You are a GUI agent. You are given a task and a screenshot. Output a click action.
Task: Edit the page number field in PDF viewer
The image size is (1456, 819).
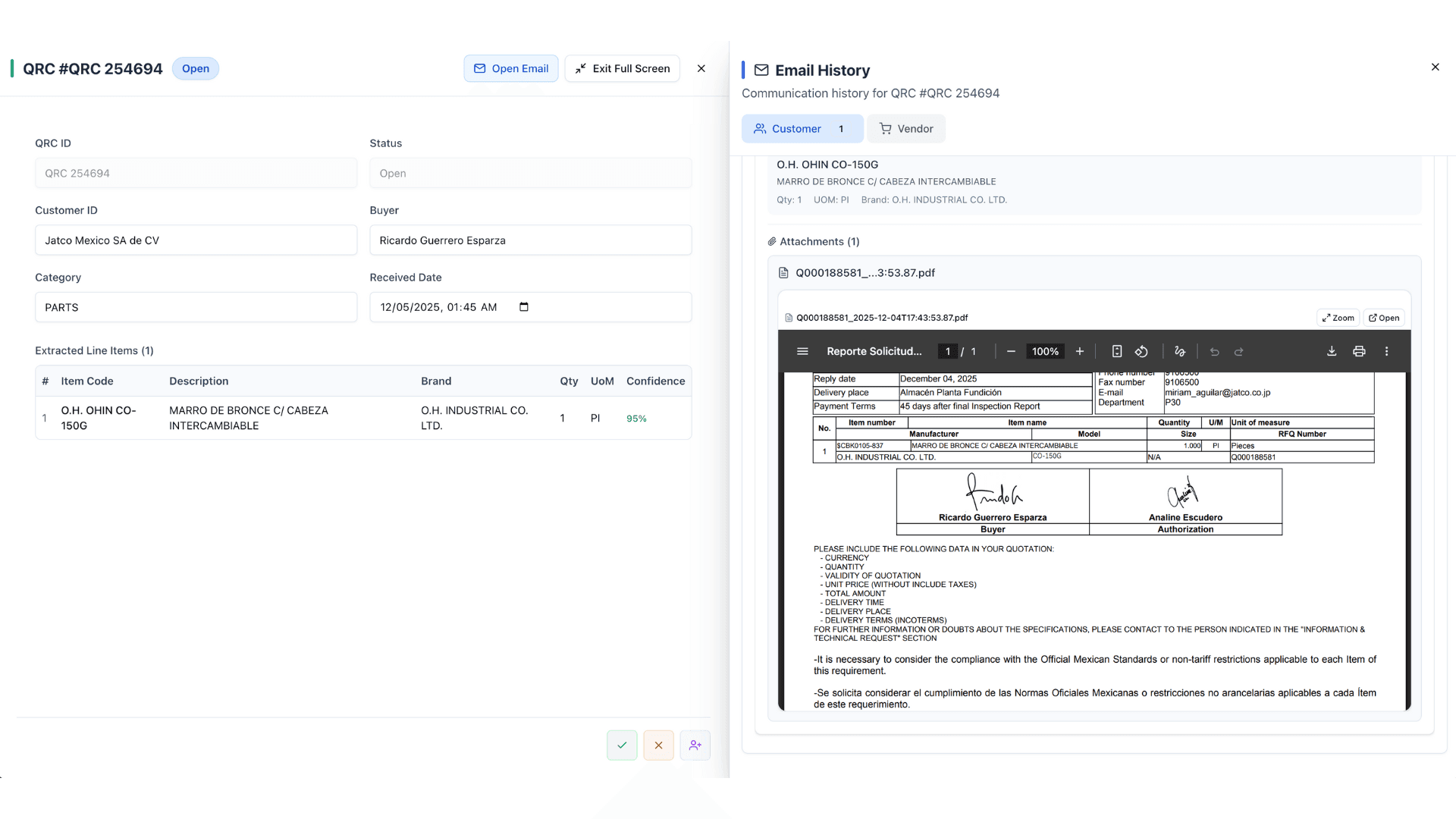948,351
